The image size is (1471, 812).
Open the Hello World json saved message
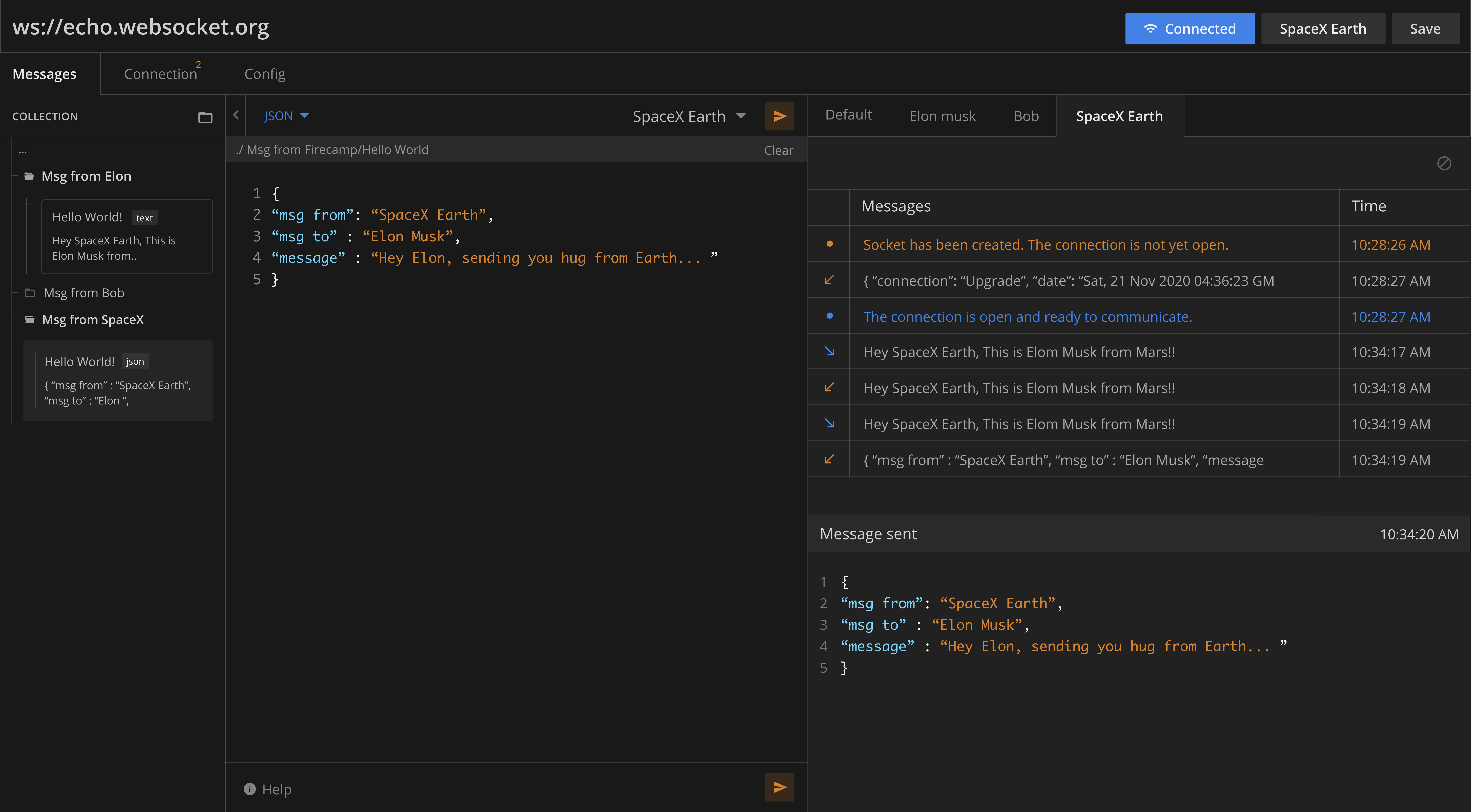click(x=117, y=380)
